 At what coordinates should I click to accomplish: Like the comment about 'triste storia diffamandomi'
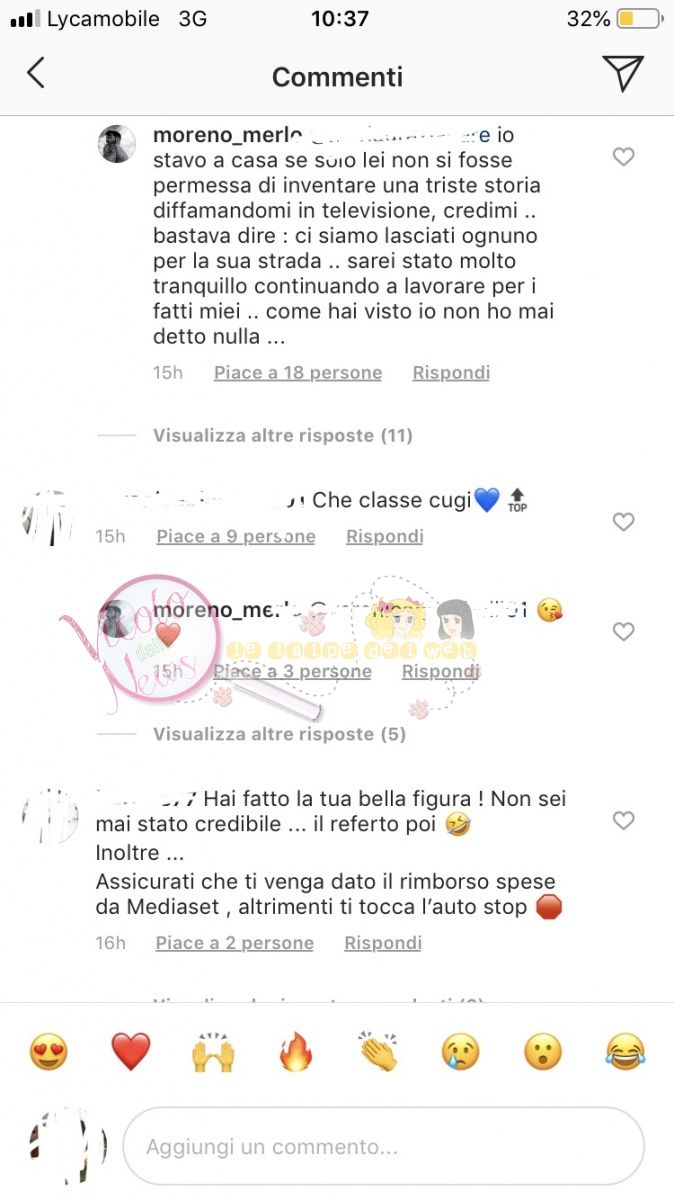click(623, 157)
